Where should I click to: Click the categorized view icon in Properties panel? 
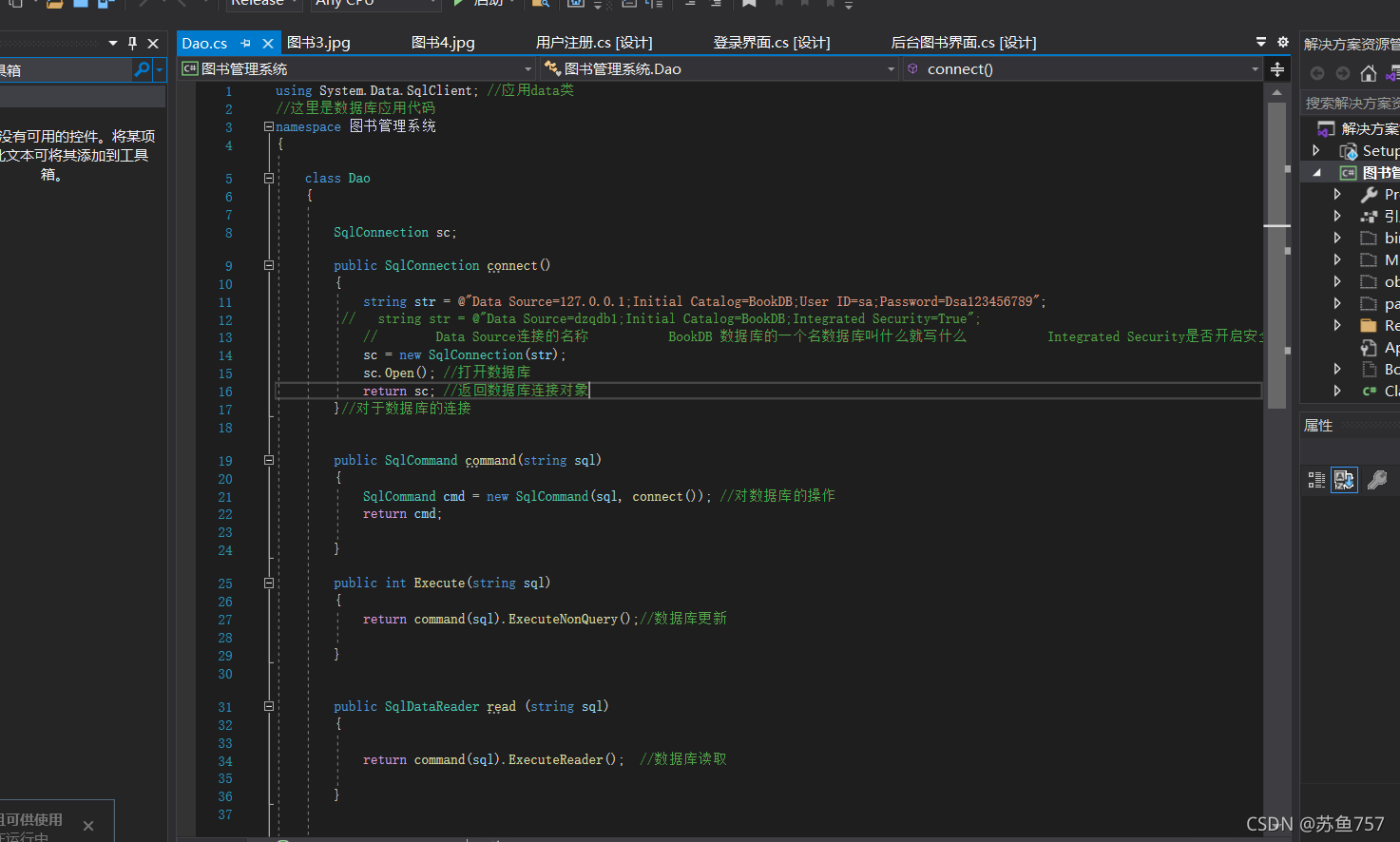1315,479
